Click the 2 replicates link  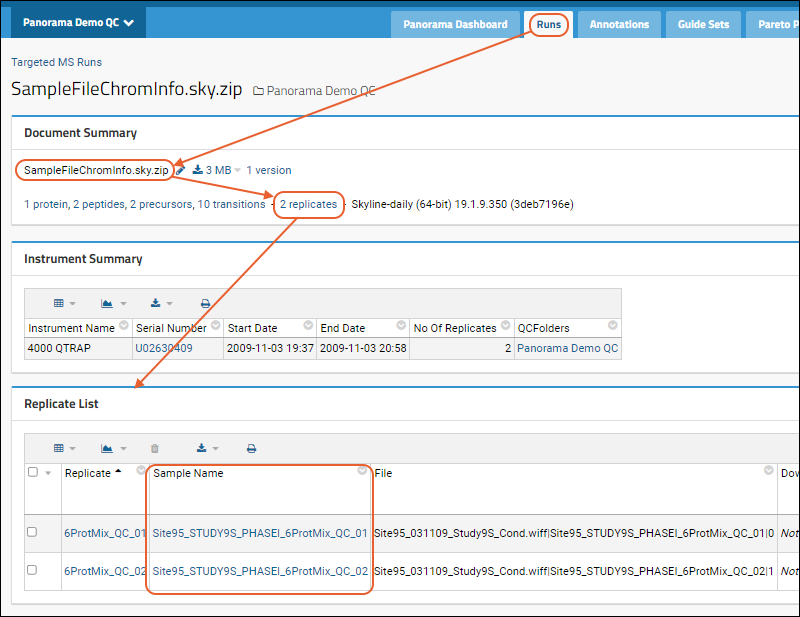309,204
